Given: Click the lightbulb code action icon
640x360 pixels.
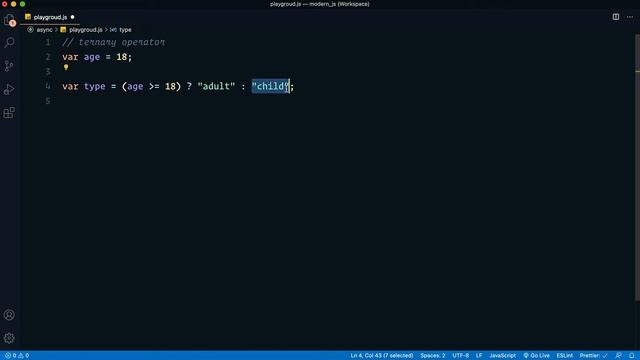Looking at the screenshot, I should click(x=66, y=67).
